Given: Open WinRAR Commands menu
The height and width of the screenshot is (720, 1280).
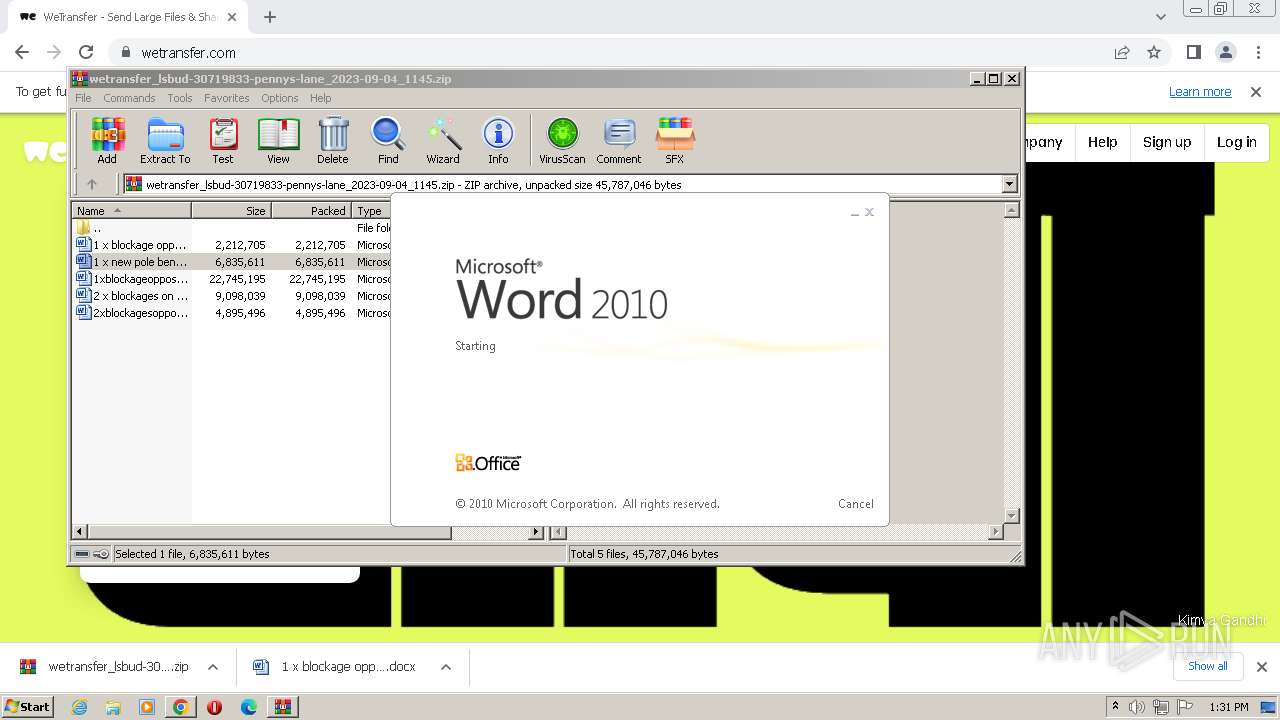Looking at the screenshot, I should click(129, 98).
